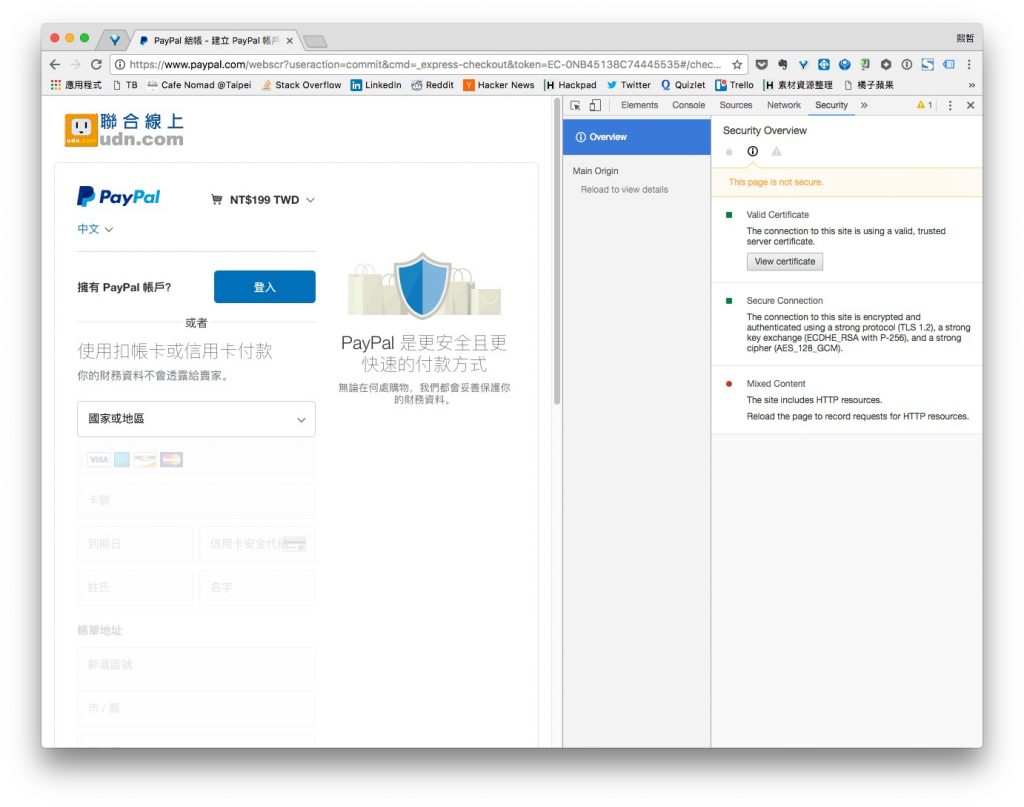Open the 國家或地區 country dropdown

coord(196,419)
